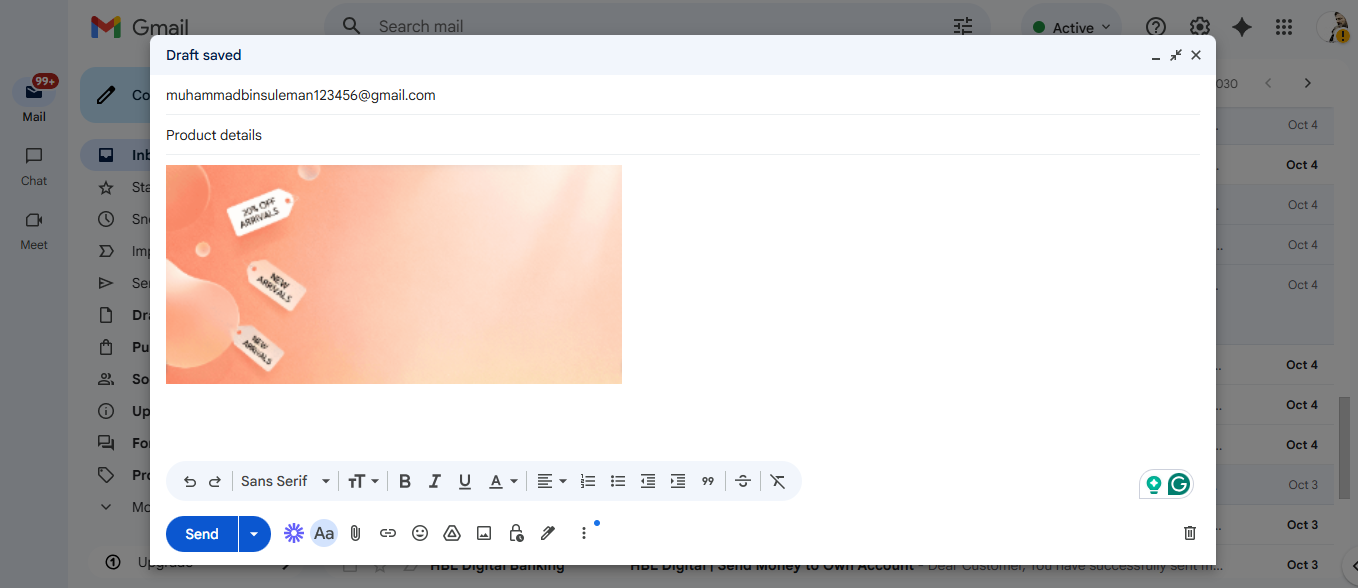Open the Gemini sparkle icon

(1242, 27)
